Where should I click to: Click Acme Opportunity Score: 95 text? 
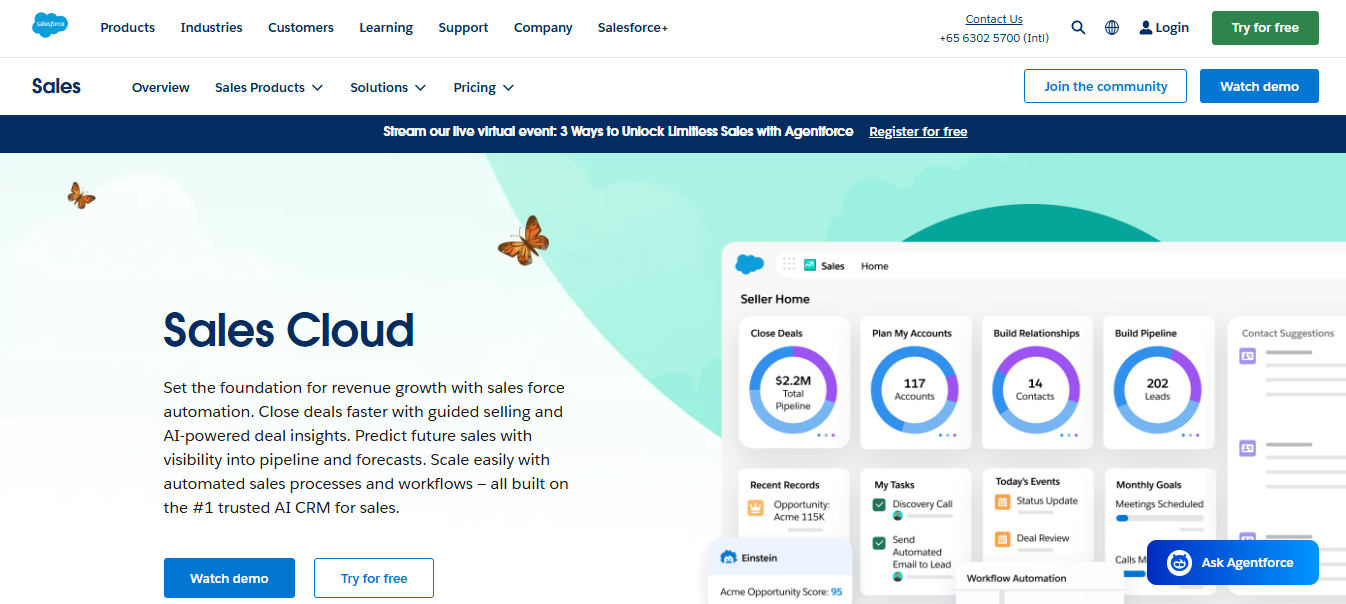tap(781, 592)
